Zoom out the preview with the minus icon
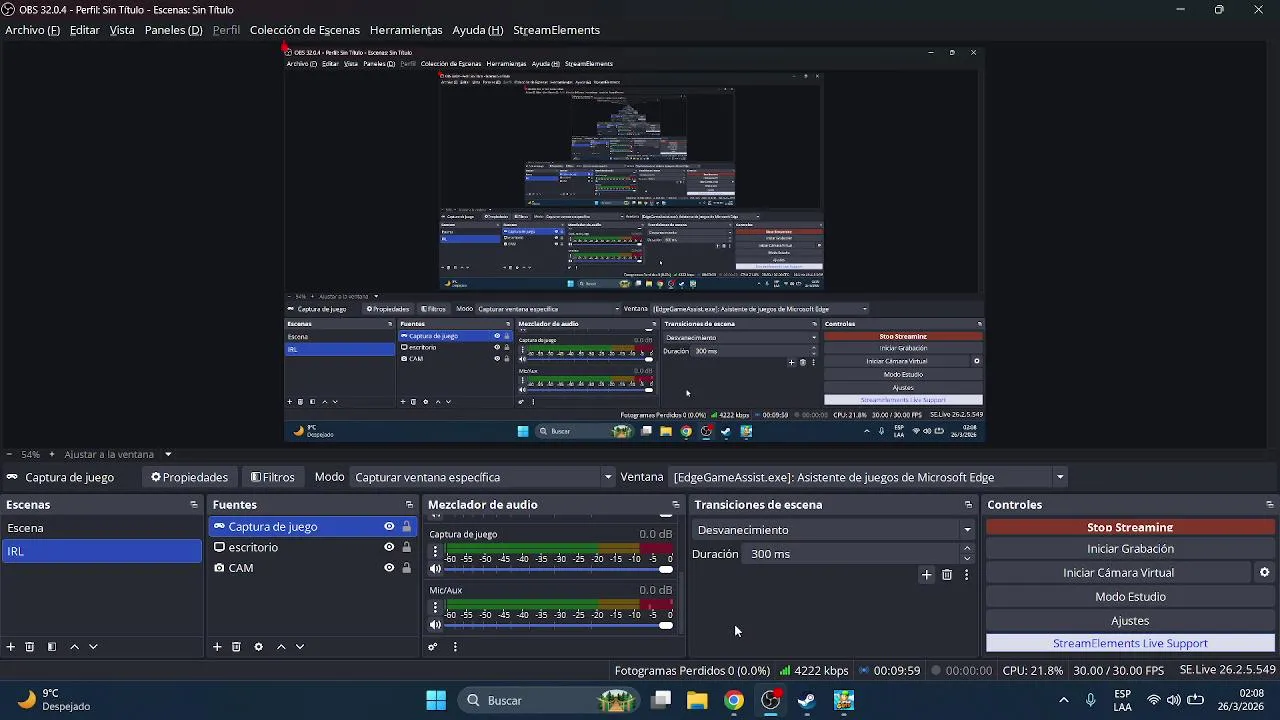Viewport: 1280px width, 720px height. tap(9, 454)
